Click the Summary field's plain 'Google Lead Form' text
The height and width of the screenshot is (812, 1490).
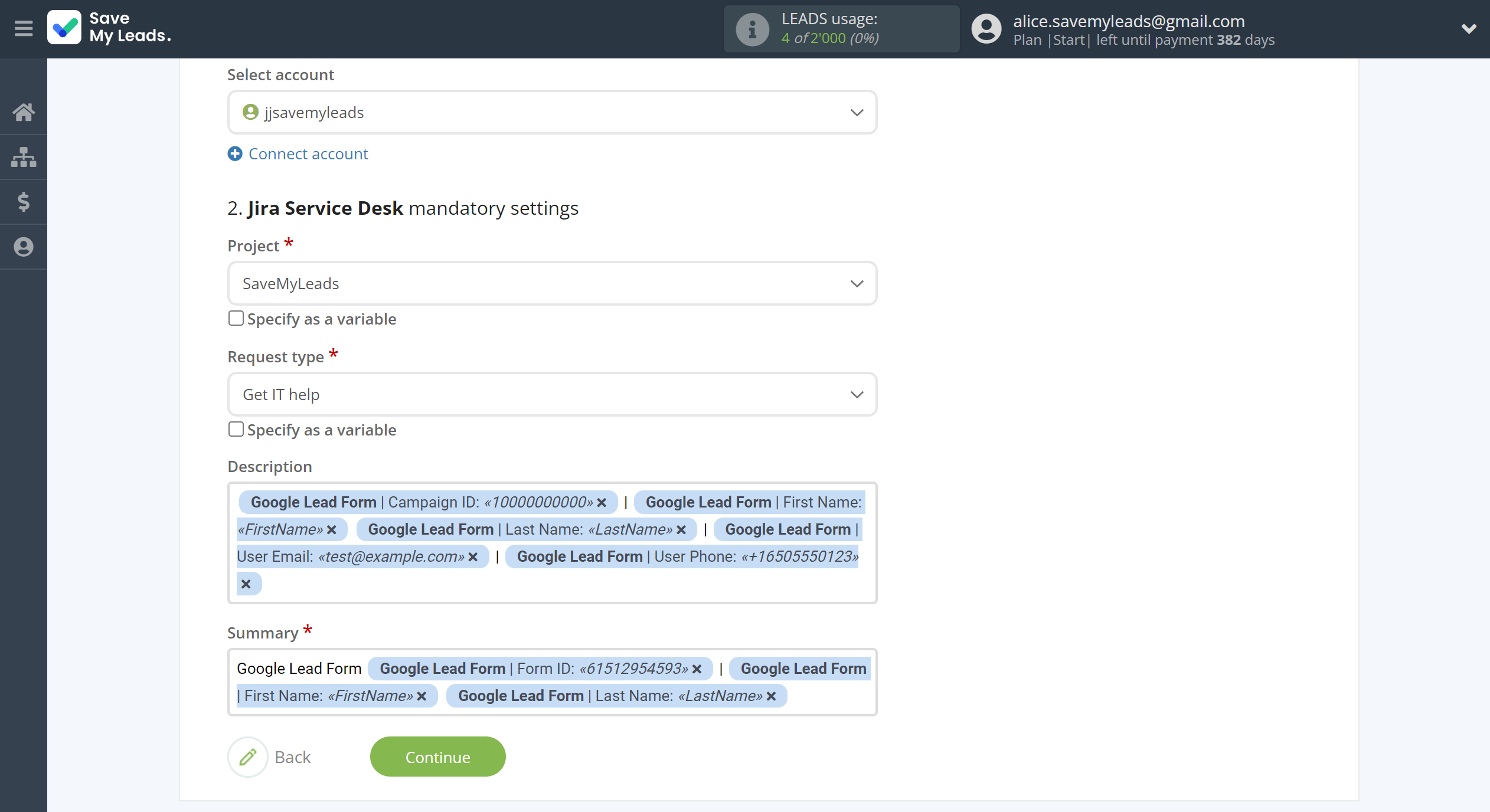[x=299, y=669]
